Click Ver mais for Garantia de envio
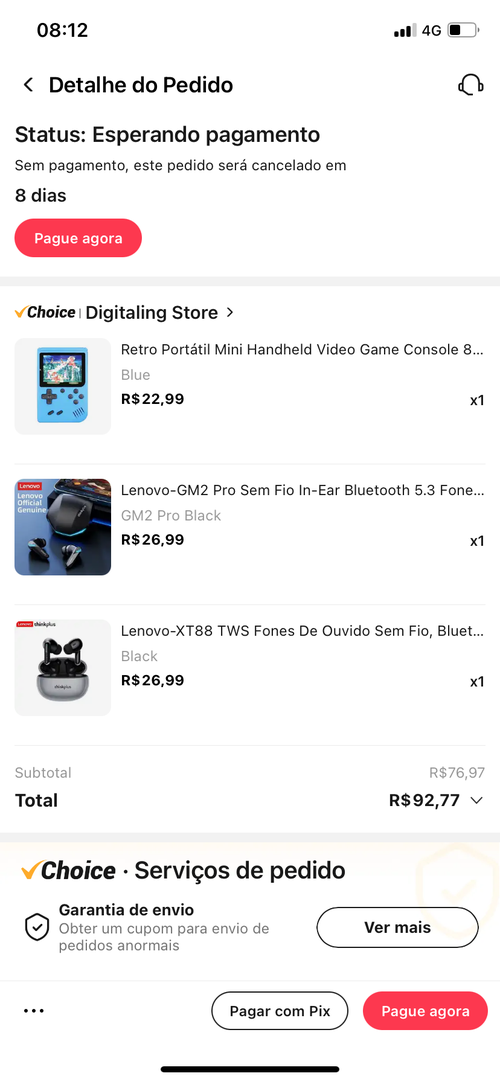The height and width of the screenshot is (1082, 500). (x=397, y=927)
